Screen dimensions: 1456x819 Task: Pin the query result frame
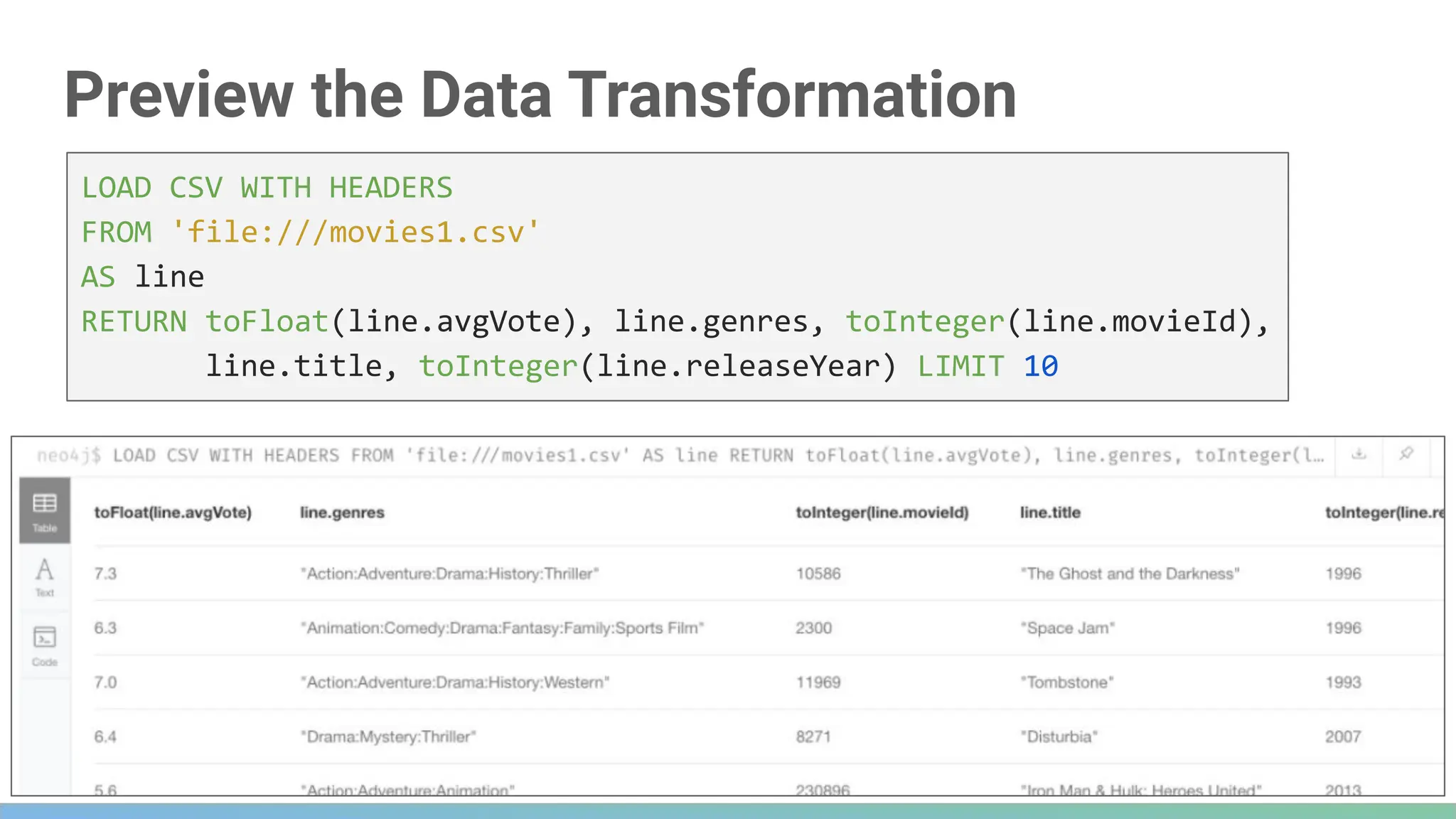coord(1406,454)
